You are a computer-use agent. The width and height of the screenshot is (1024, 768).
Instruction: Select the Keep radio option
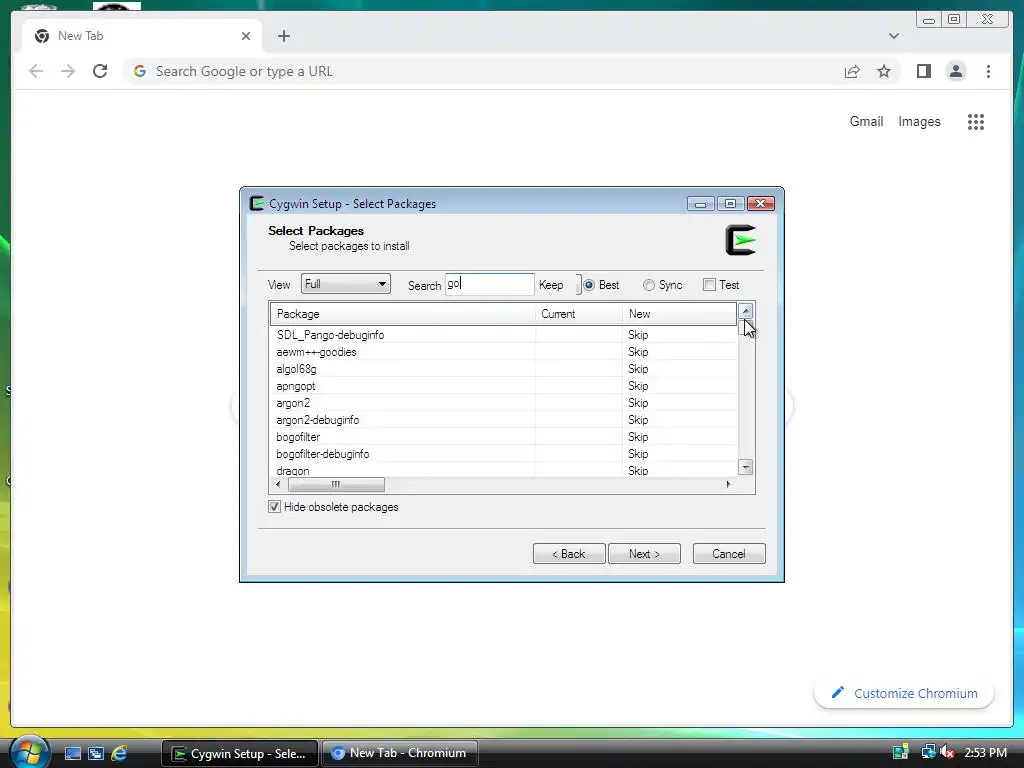(x=551, y=285)
